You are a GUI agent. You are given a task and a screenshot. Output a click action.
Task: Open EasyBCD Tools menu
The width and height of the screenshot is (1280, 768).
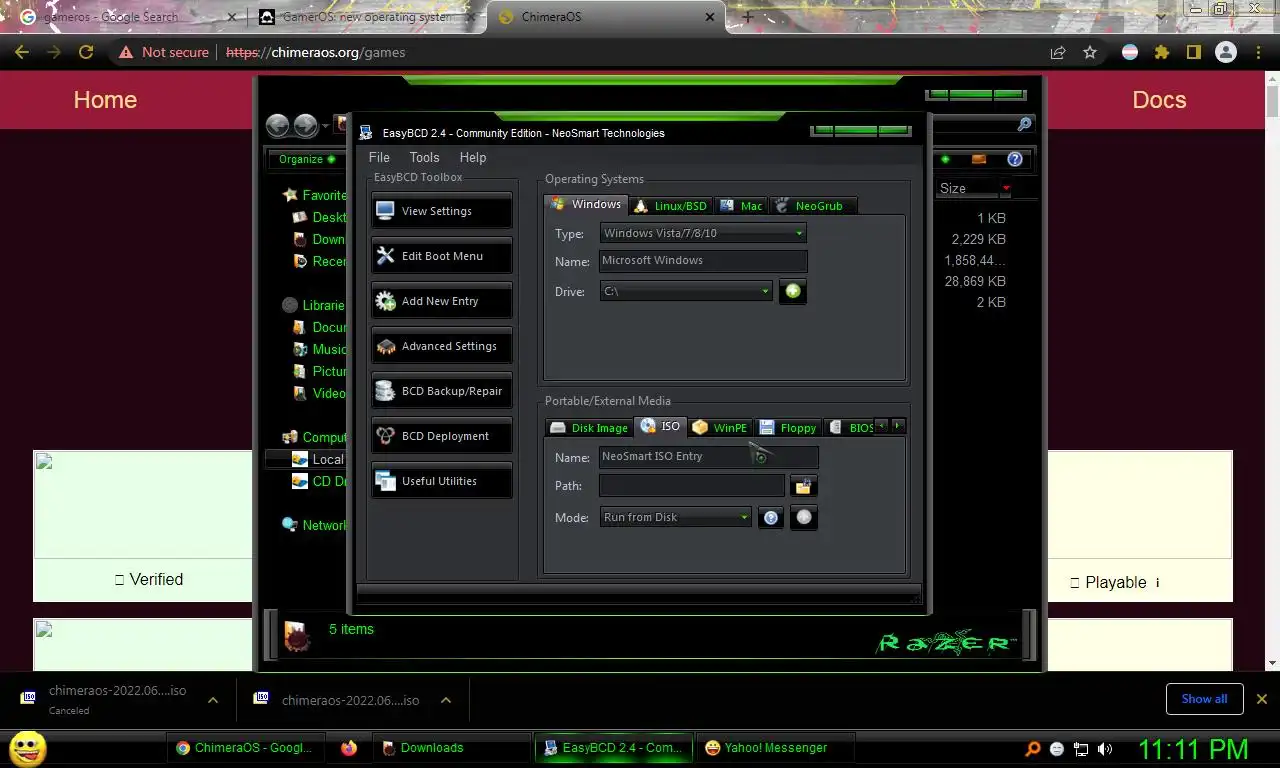[424, 157]
